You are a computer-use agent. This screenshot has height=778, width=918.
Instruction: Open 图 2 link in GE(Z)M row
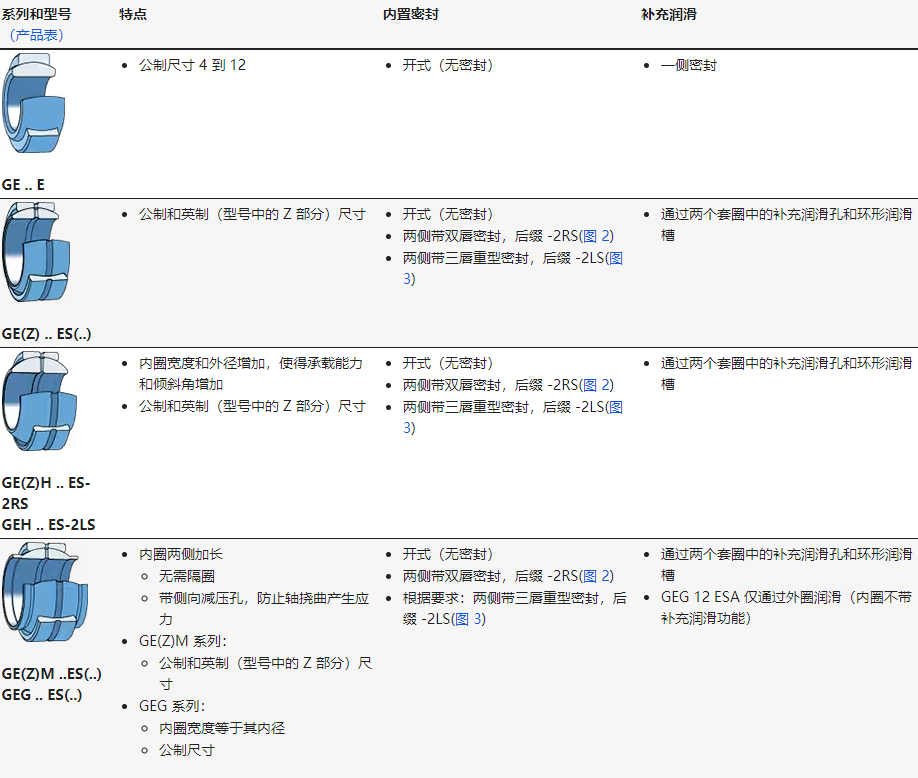(x=598, y=576)
